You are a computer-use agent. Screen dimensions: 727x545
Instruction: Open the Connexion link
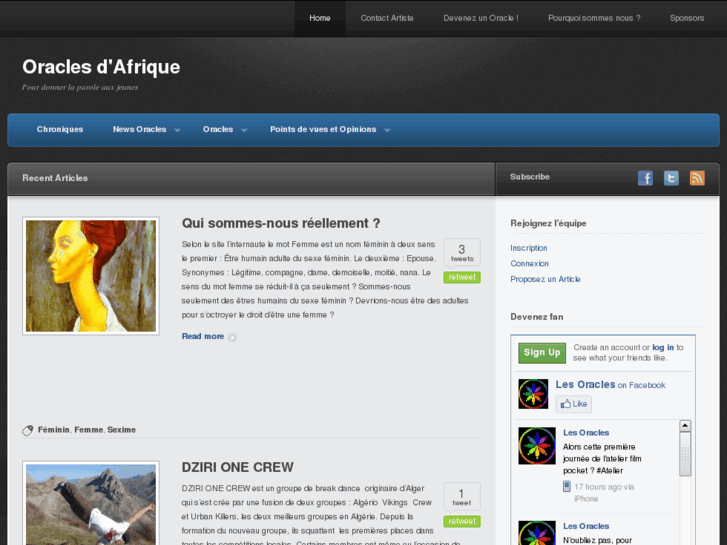click(x=529, y=263)
